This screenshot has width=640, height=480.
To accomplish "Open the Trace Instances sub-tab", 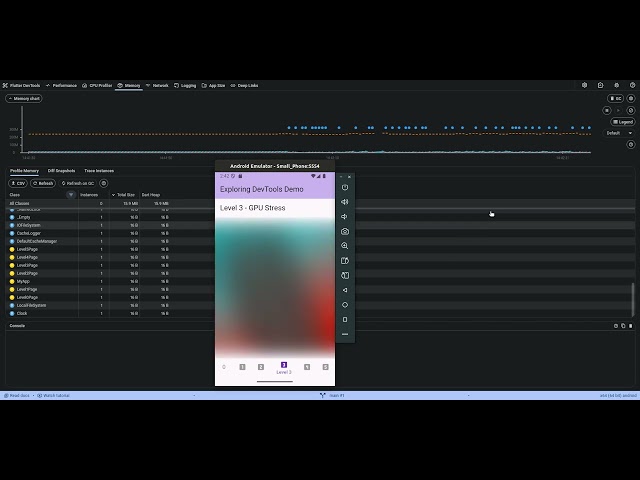I will pyautogui.click(x=99, y=171).
